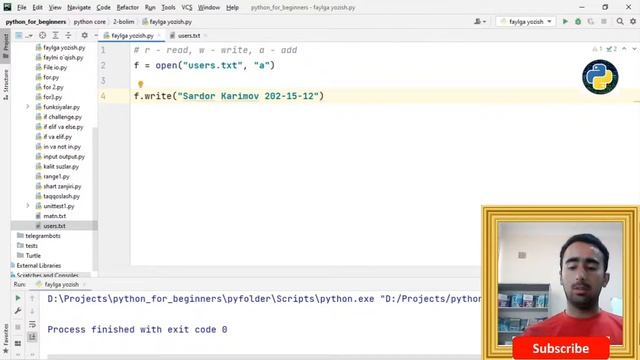640x360 pixels.
Task: Go to next highlighted error down-arrow
Action: pos(634,49)
